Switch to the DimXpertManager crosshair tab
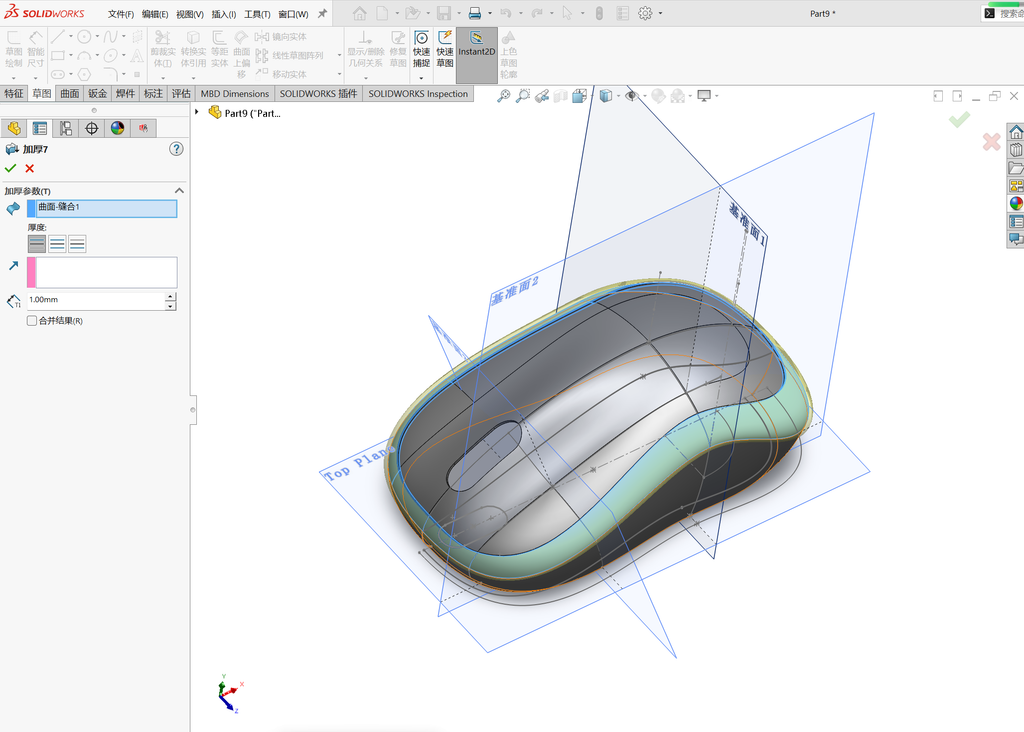The width and height of the screenshot is (1024, 732). [91, 129]
